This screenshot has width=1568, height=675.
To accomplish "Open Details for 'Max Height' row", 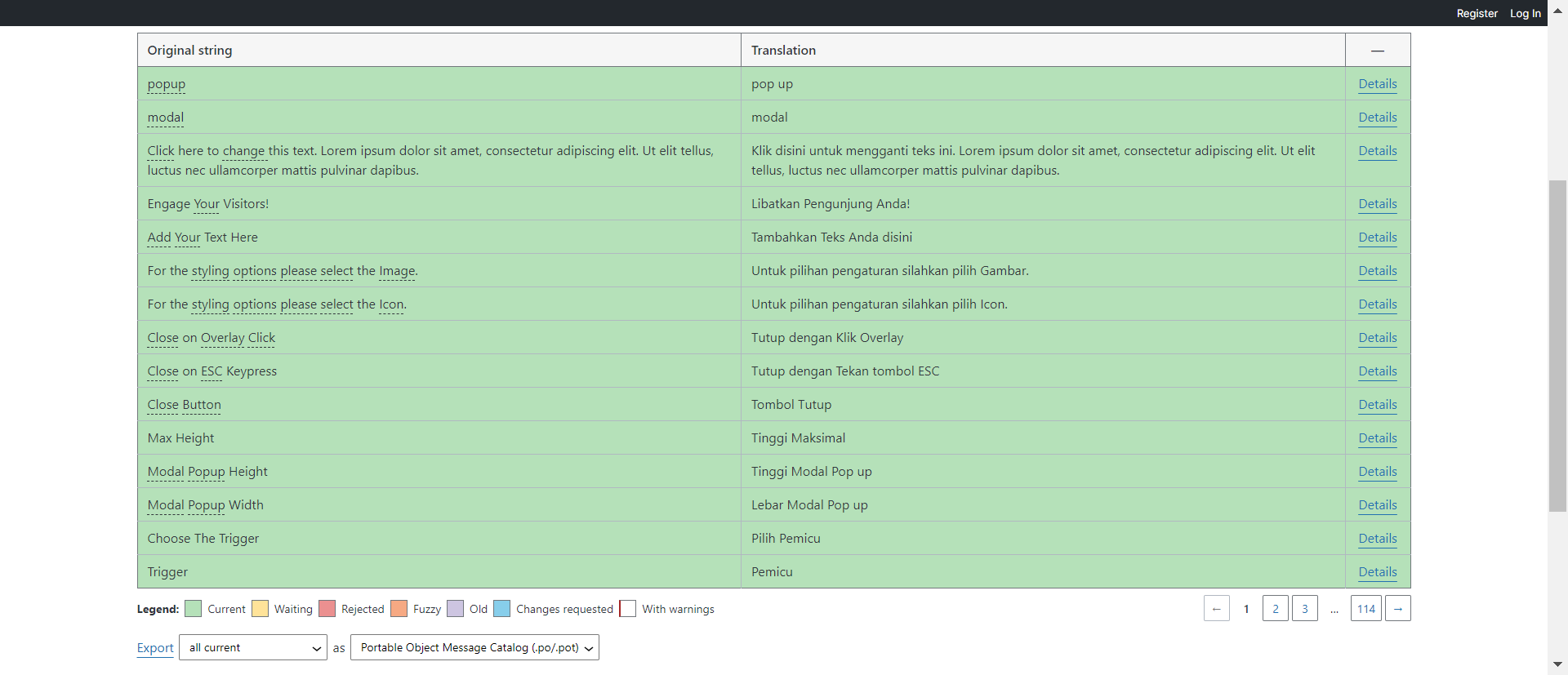I will point(1377,438).
